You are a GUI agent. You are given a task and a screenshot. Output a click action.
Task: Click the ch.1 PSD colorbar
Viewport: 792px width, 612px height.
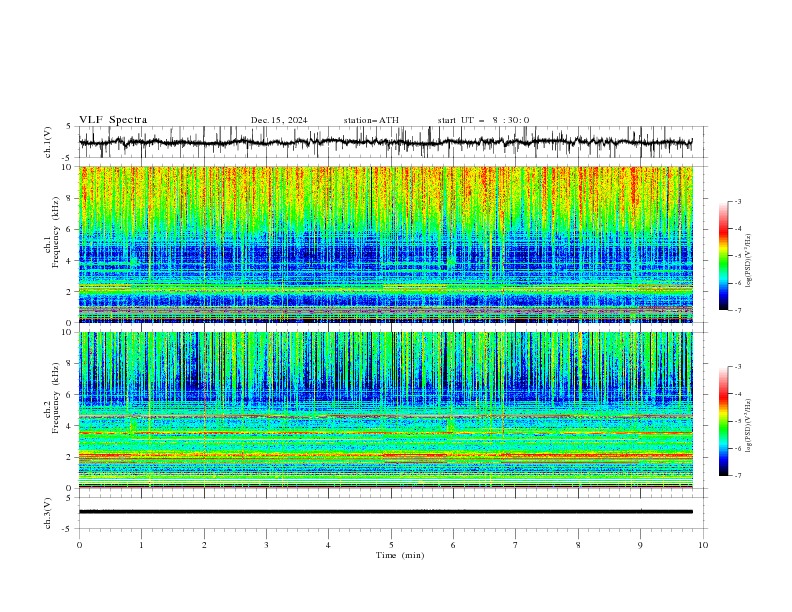(723, 255)
